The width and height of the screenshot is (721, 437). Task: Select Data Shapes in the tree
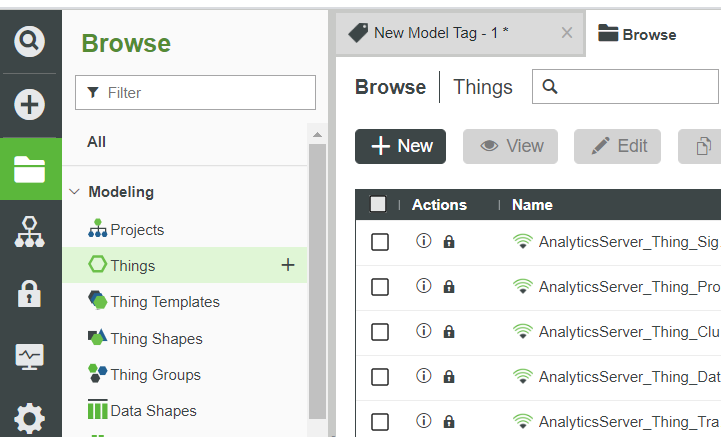[152, 410]
